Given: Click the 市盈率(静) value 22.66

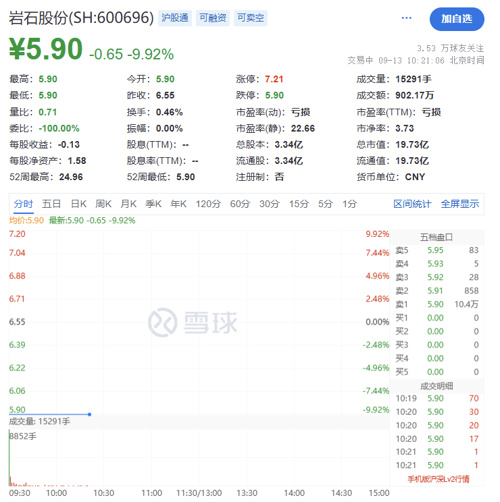Looking at the screenshot, I should click(x=303, y=128).
